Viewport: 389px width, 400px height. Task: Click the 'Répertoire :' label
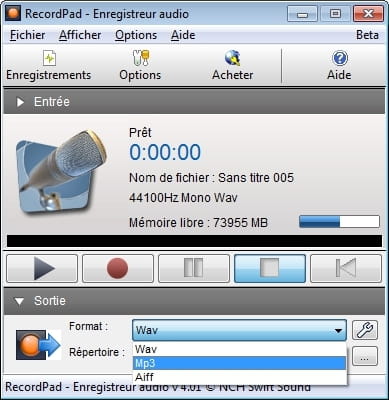[x=97, y=352]
